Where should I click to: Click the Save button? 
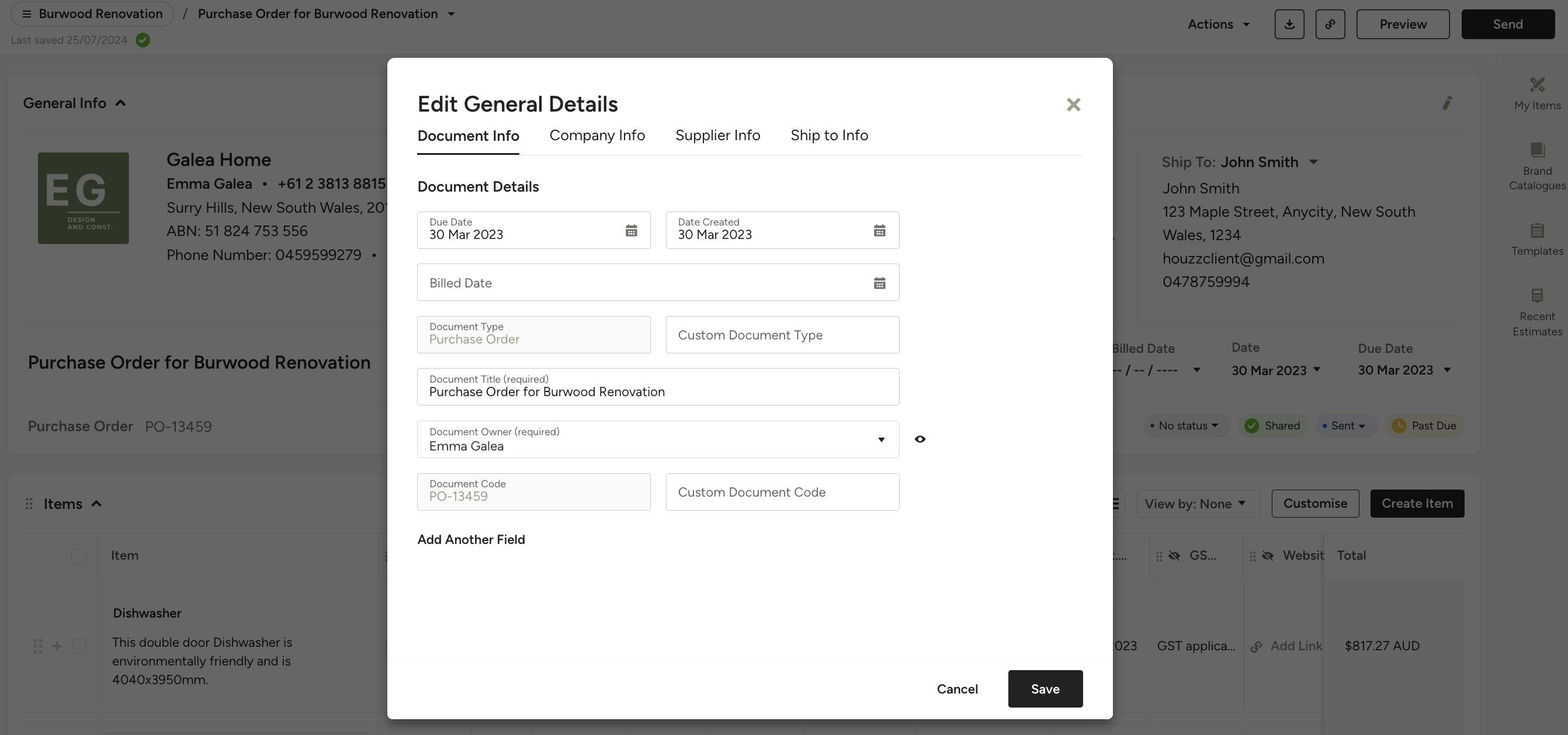[1045, 689]
